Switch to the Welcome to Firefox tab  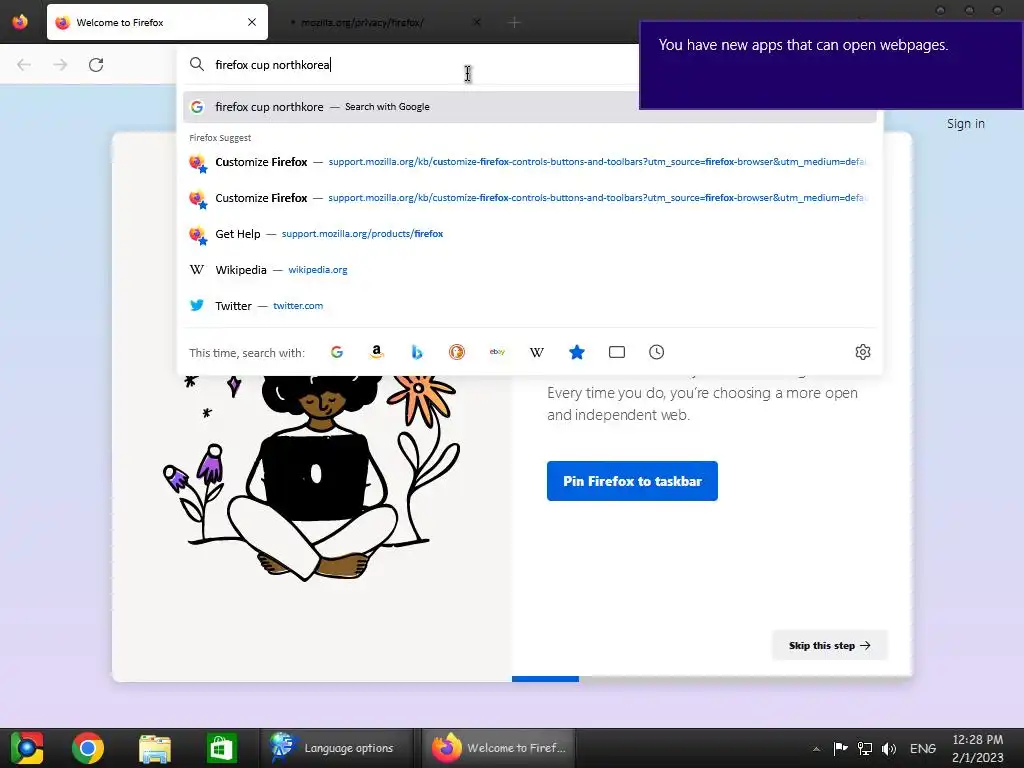click(x=157, y=22)
